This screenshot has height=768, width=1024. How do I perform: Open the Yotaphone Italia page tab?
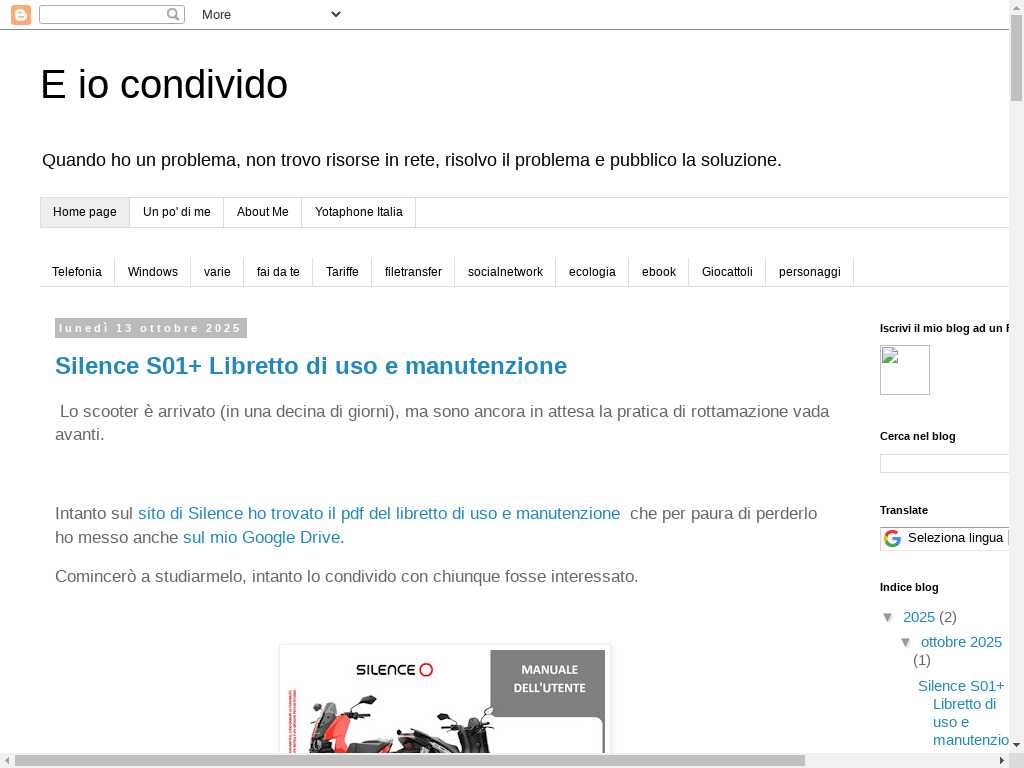tap(358, 212)
